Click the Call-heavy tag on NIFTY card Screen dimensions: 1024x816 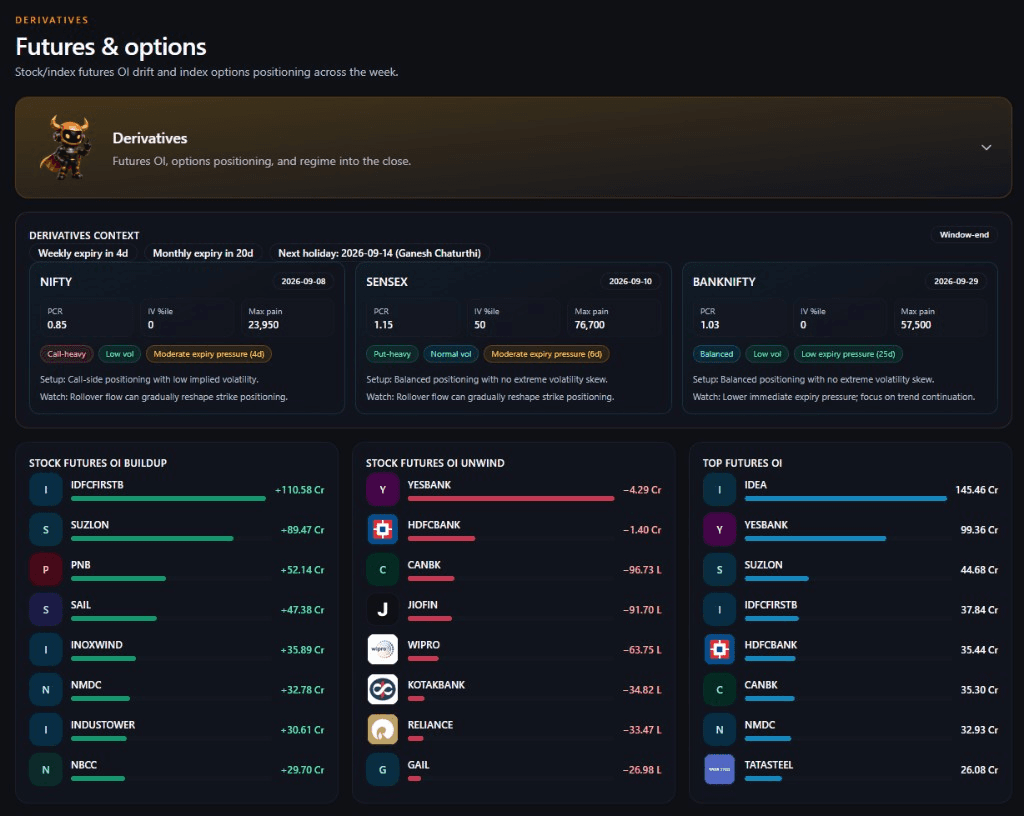coord(67,354)
